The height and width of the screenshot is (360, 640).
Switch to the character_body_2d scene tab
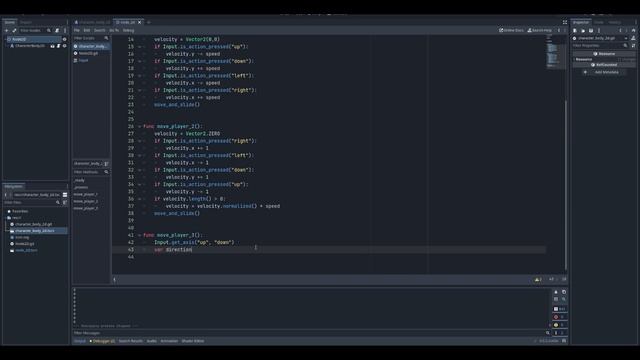[x=93, y=22]
